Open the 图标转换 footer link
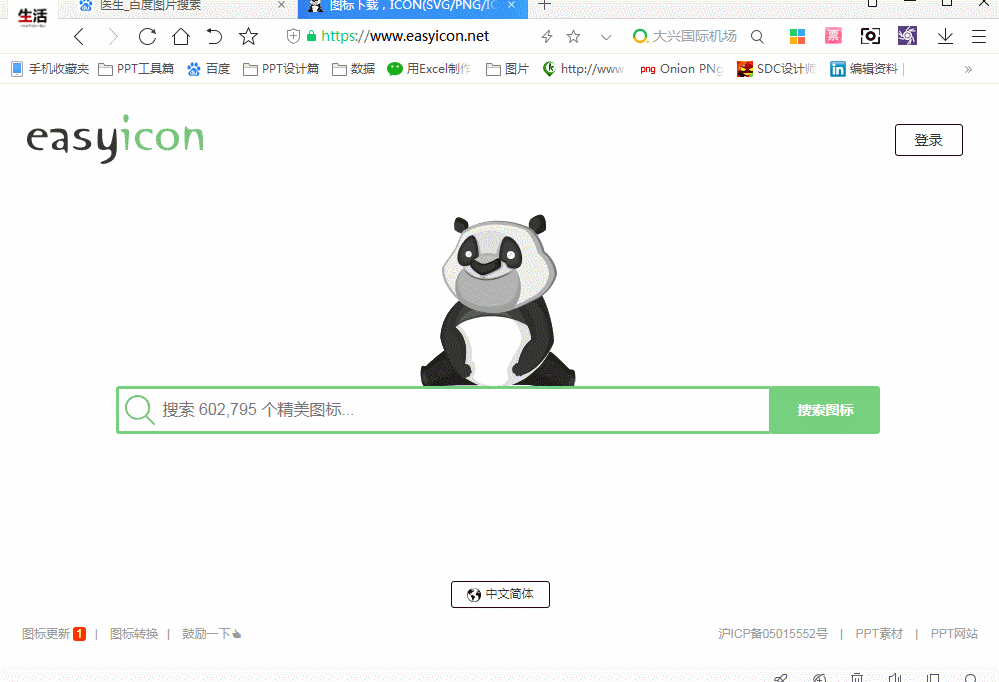 coord(134,634)
